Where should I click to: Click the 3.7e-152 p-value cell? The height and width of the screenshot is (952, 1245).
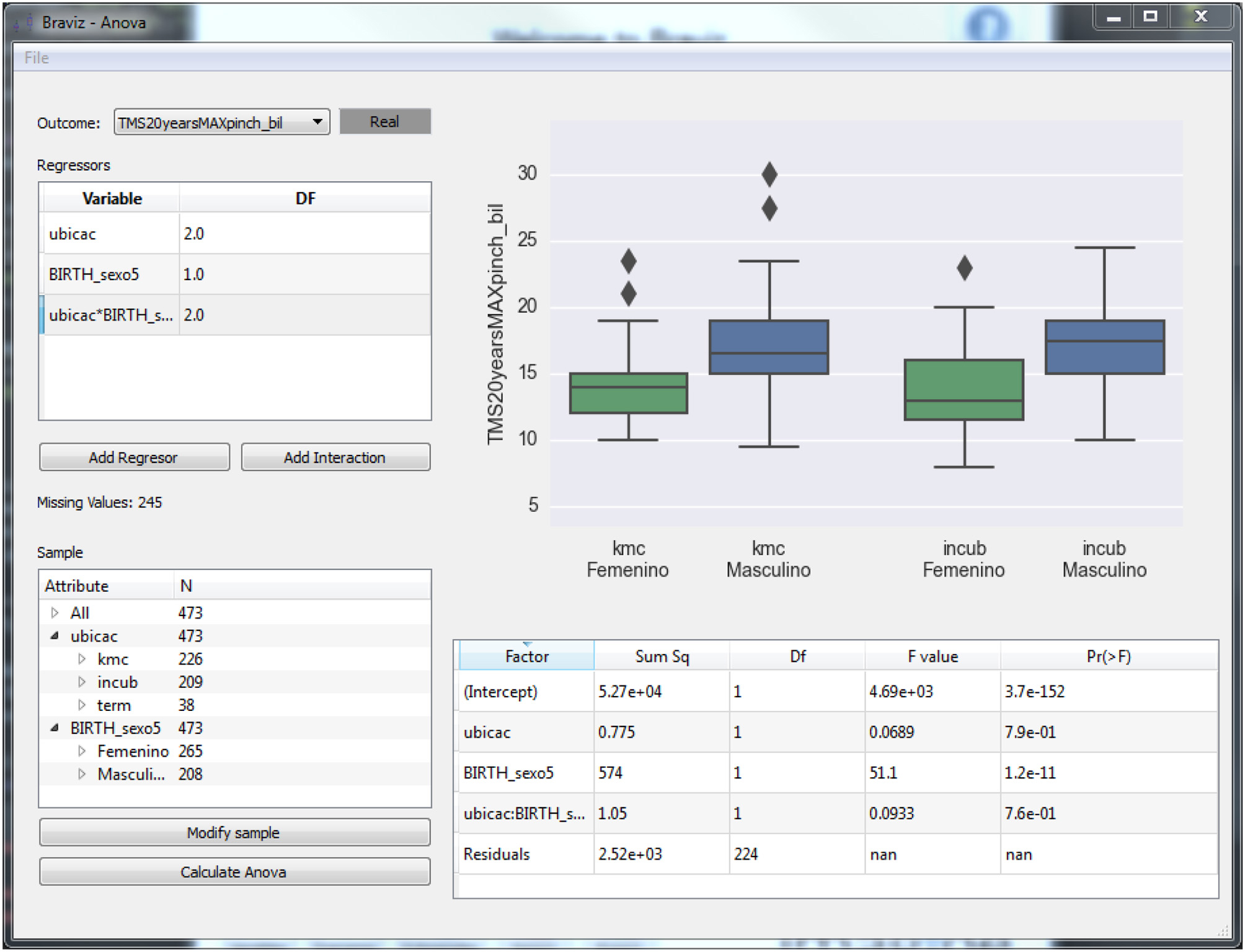(x=1109, y=692)
